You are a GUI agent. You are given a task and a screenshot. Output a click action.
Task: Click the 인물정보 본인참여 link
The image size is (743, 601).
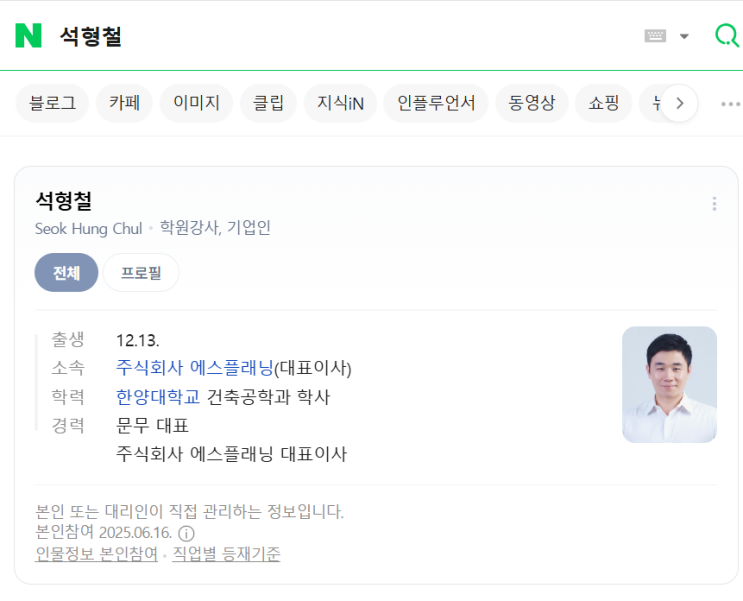96,554
